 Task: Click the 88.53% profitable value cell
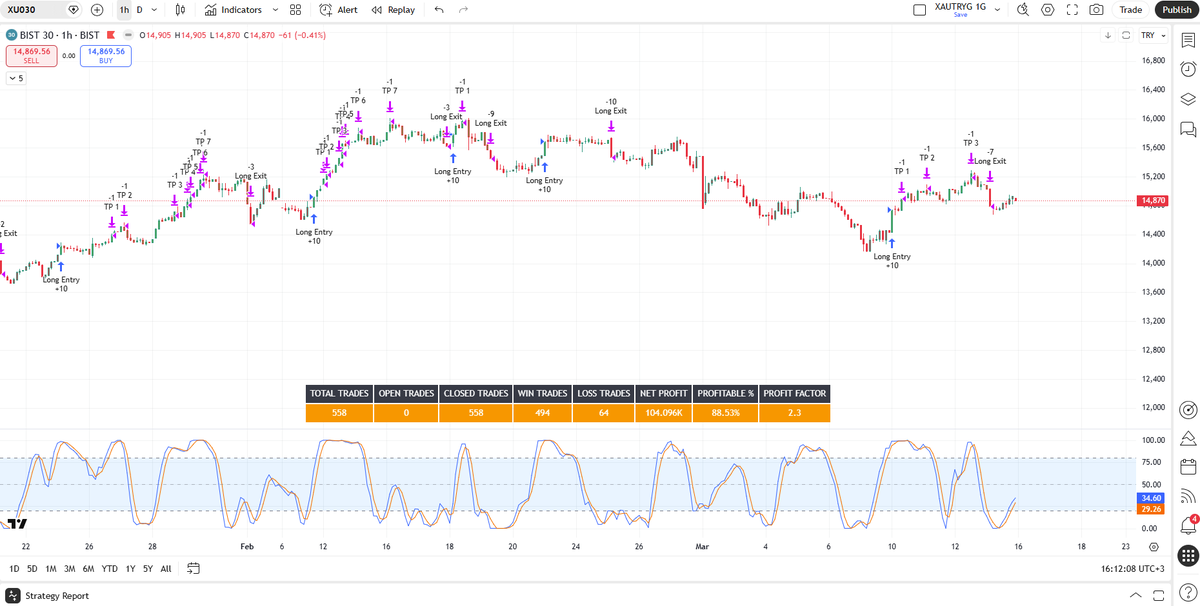click(x=725, y=412)
